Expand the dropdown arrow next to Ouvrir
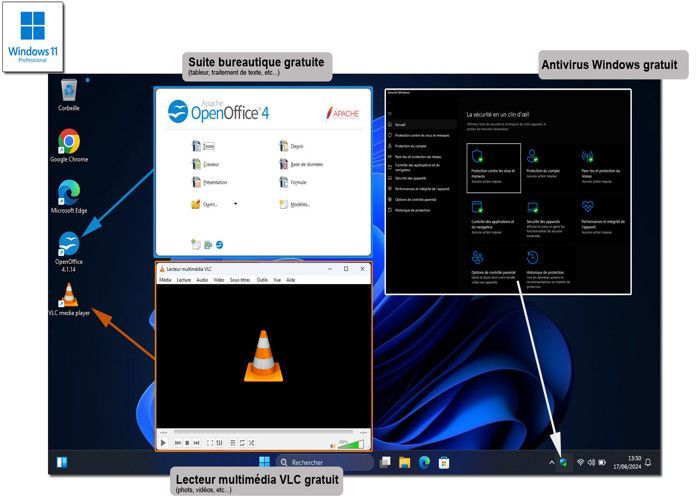Screen dimensions: 700x500 [235, 204]
